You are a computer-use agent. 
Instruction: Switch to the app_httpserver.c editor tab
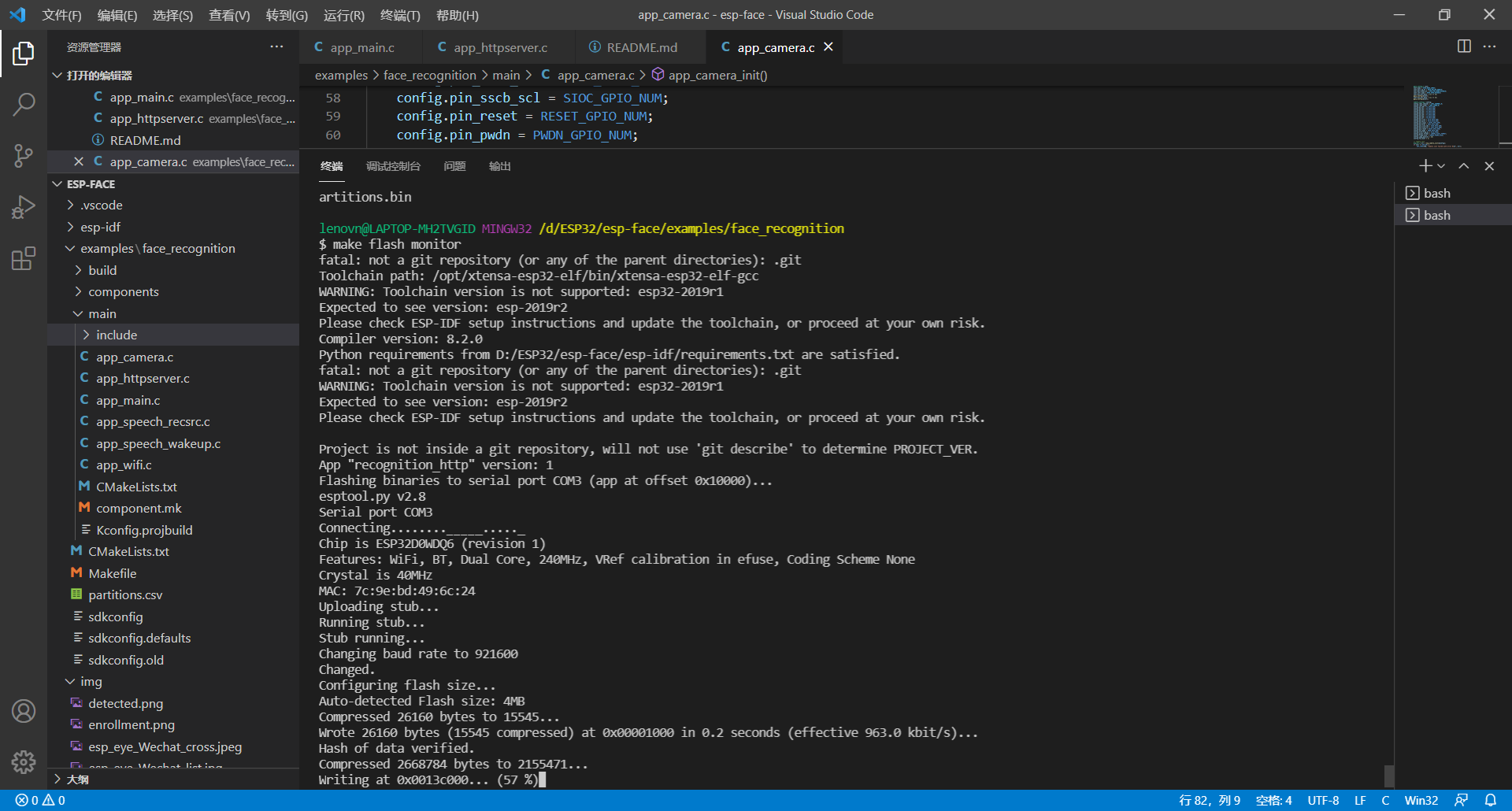coord(499,47)
